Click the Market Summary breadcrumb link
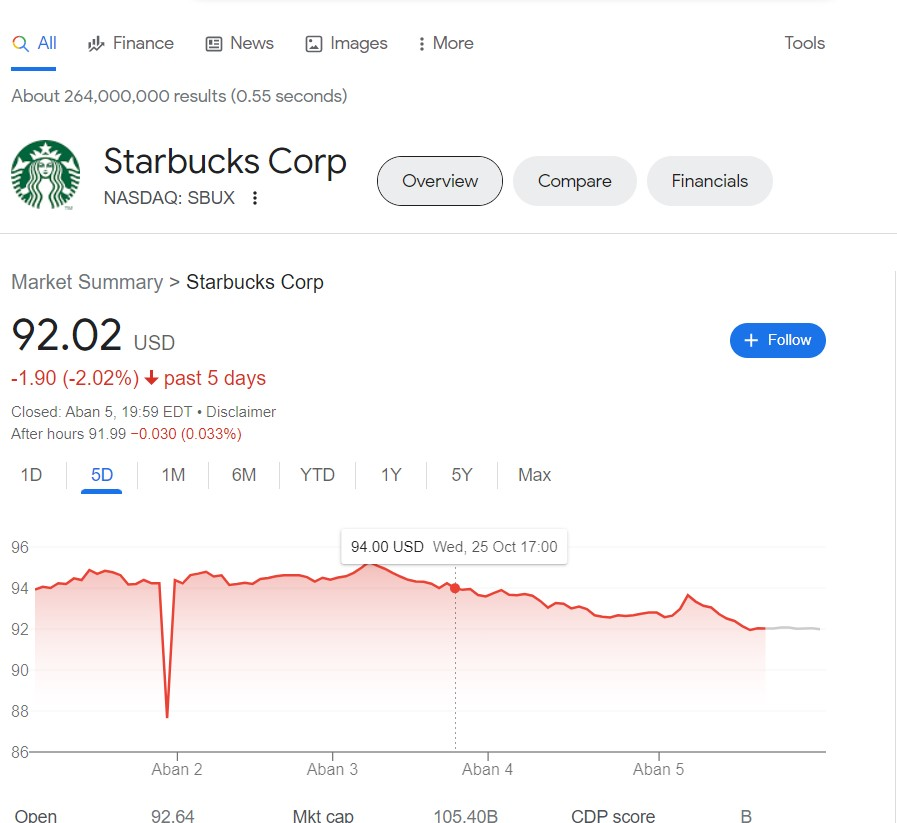The width and height of the screenshot is (897, 823). (87, 282)
